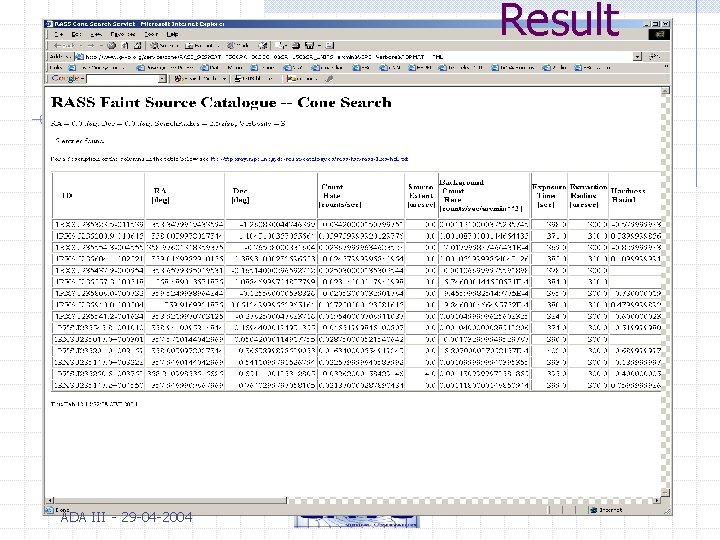The image size is (720, 540).
Task: Open the Back button history dropdown arrow
Action: 81,45
